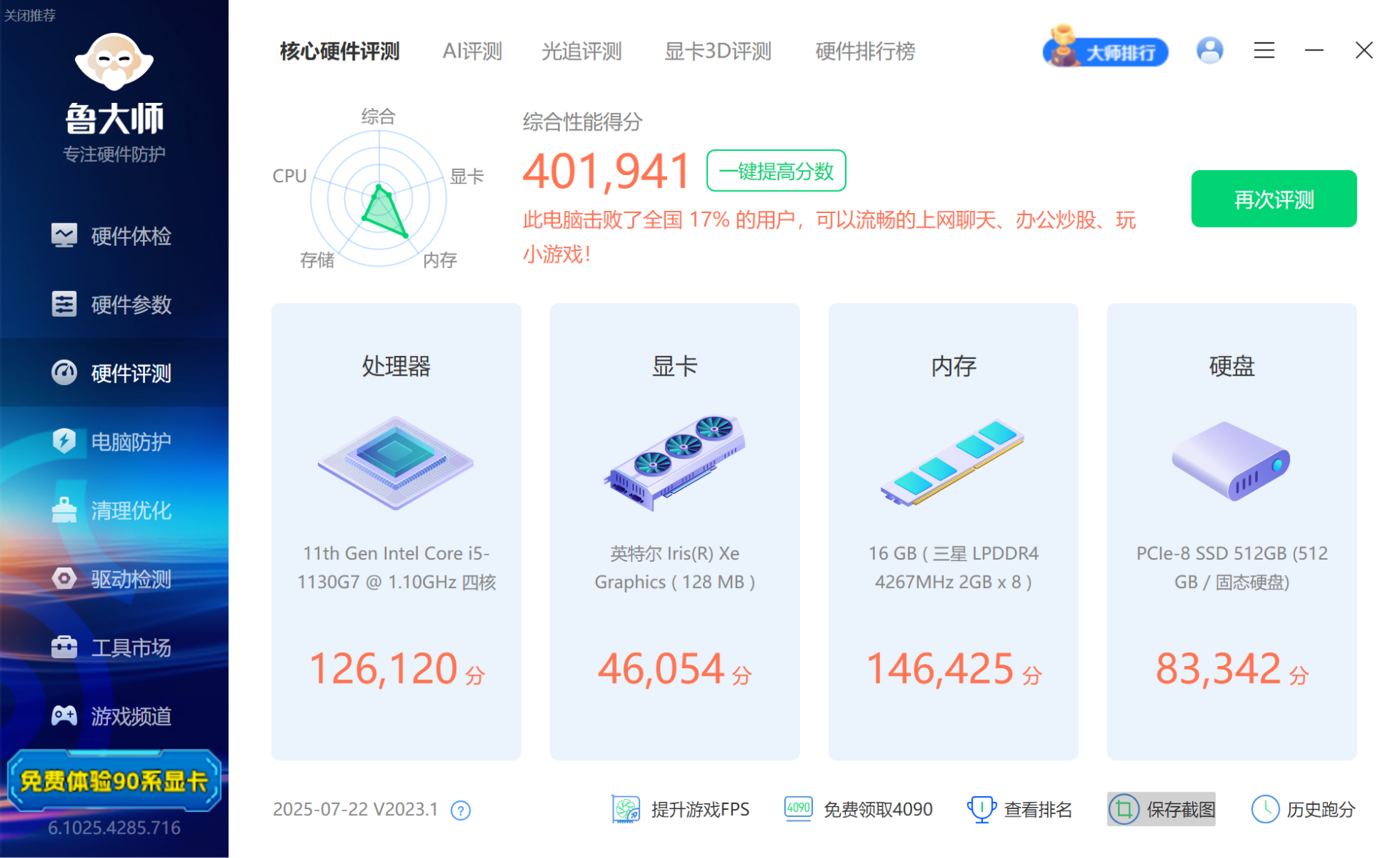Open the 大师排行 badge button
Image resolution: width=1400 pixels, height=858 pixels.
tap(1105, 48)
